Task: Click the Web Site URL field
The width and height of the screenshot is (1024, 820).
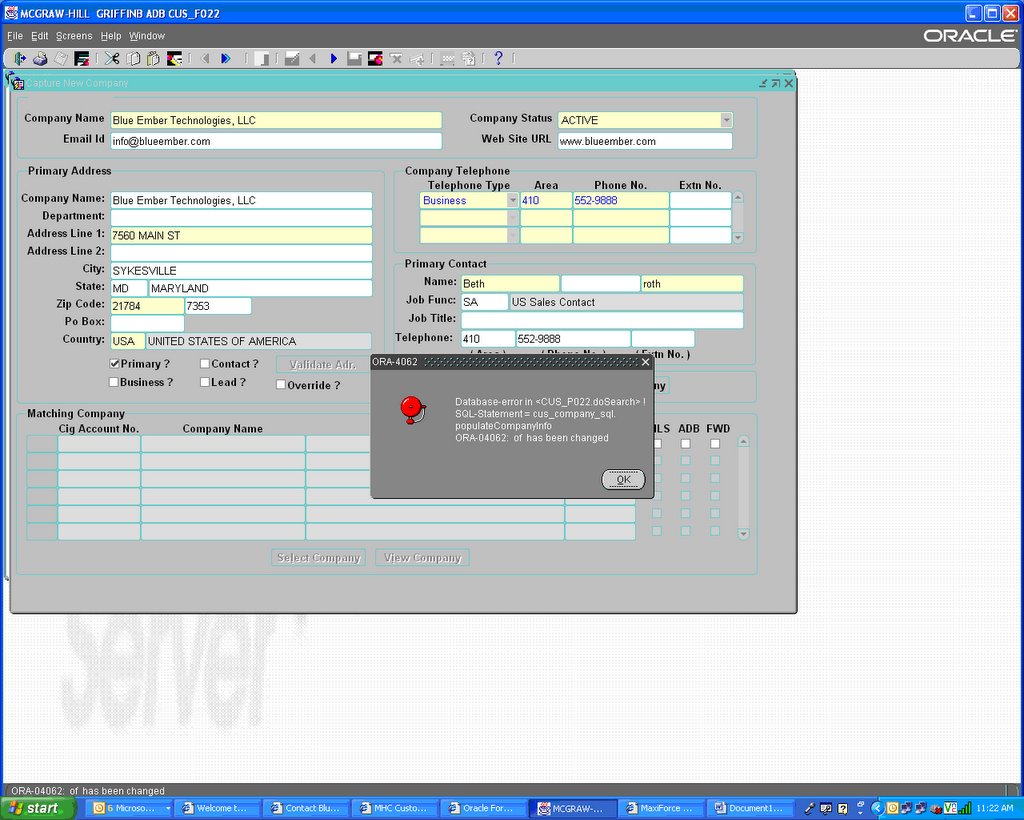Action: point(645,141)
